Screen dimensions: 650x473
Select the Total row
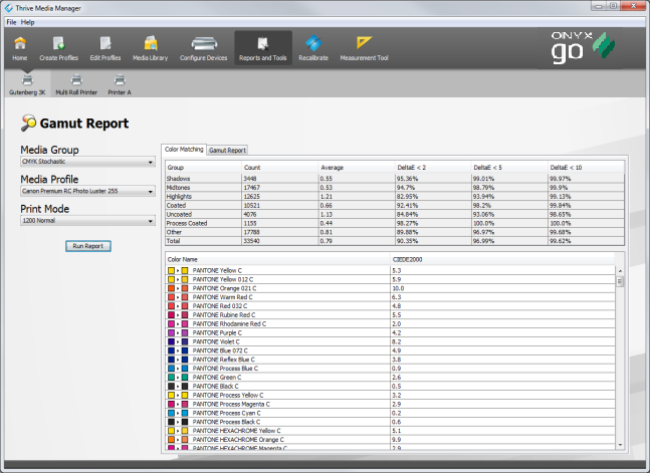pyautogui.click(x=395, y=241)
